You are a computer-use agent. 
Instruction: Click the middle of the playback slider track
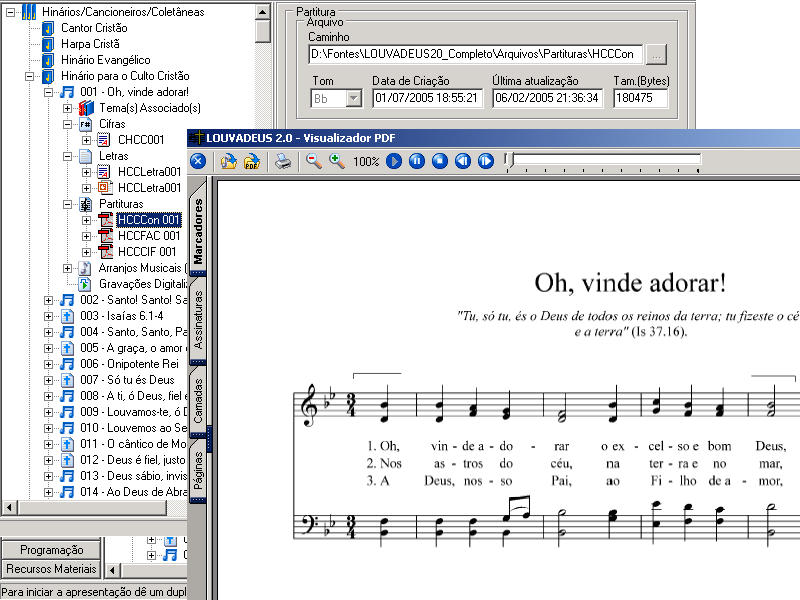coord(603,160)
